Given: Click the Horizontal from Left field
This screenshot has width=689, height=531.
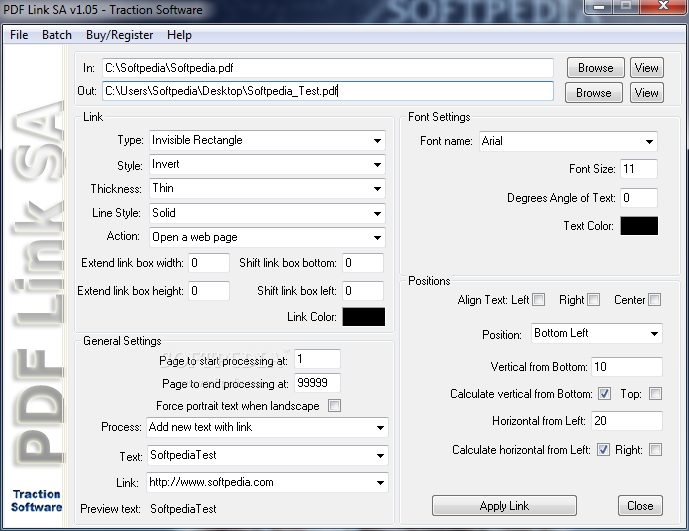Looking at the screenshot, I should (x=627, y=421).
